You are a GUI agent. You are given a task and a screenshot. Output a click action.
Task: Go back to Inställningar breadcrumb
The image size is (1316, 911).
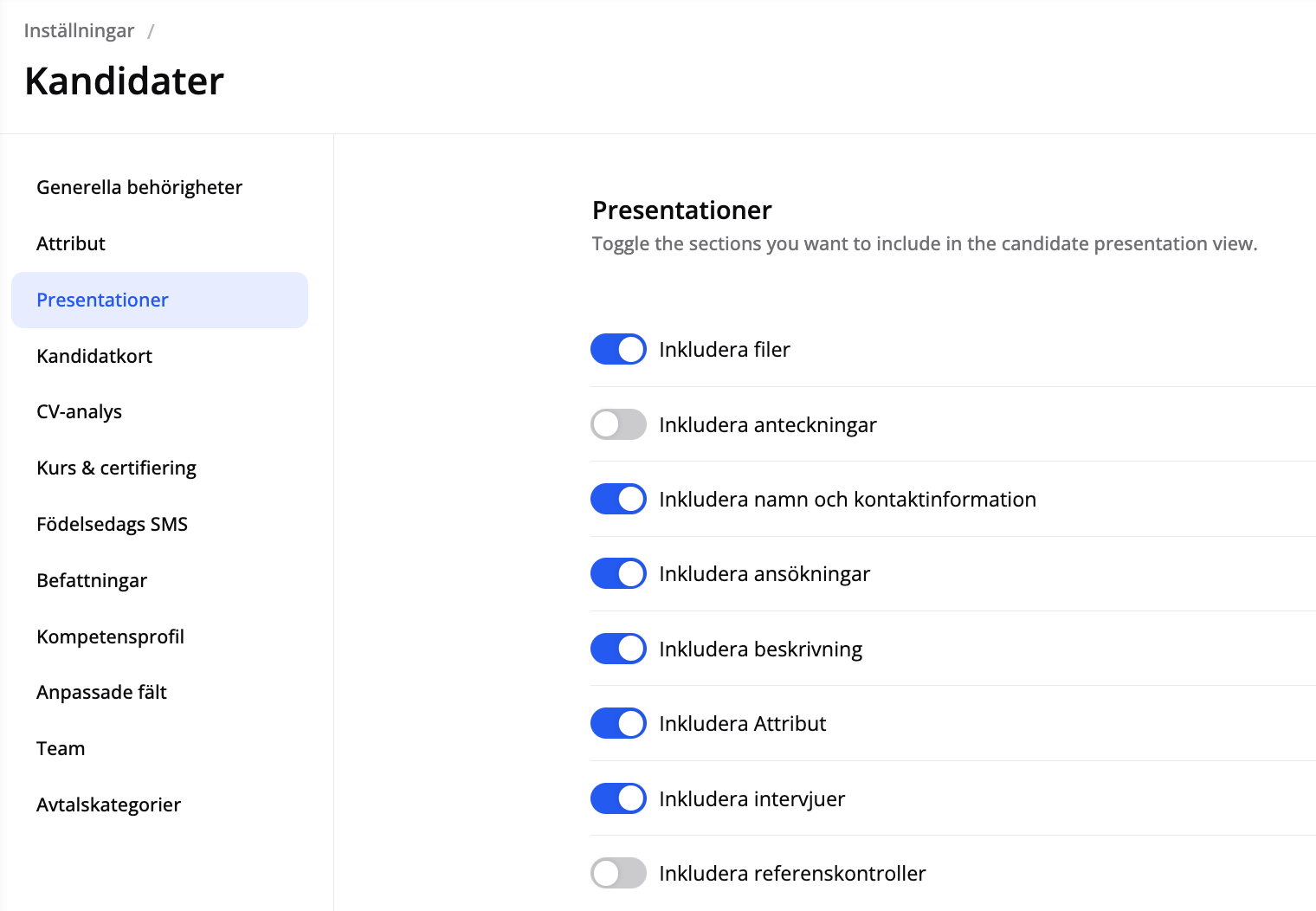pos(79,31)
